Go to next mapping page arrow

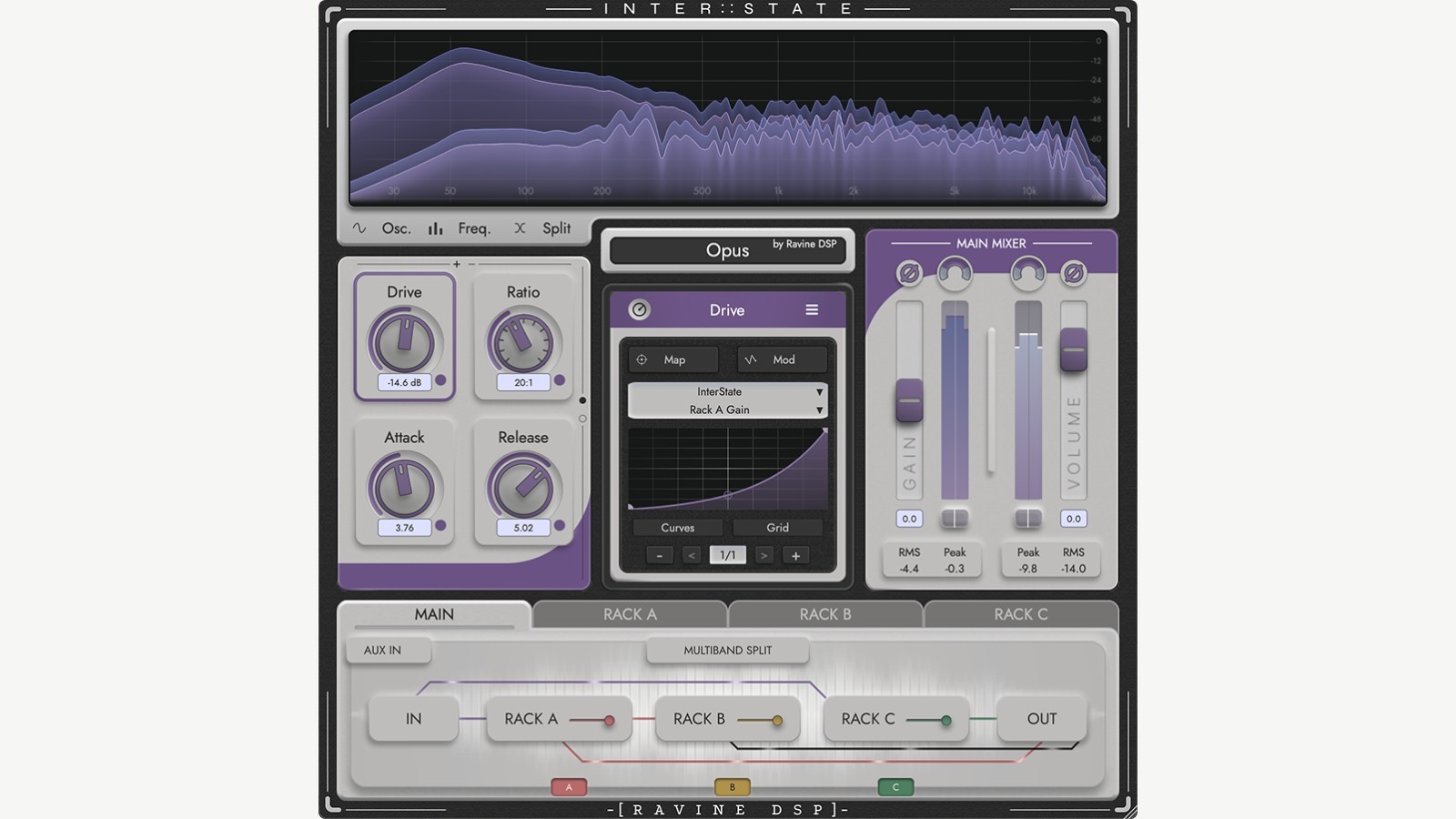pos(763,555)
